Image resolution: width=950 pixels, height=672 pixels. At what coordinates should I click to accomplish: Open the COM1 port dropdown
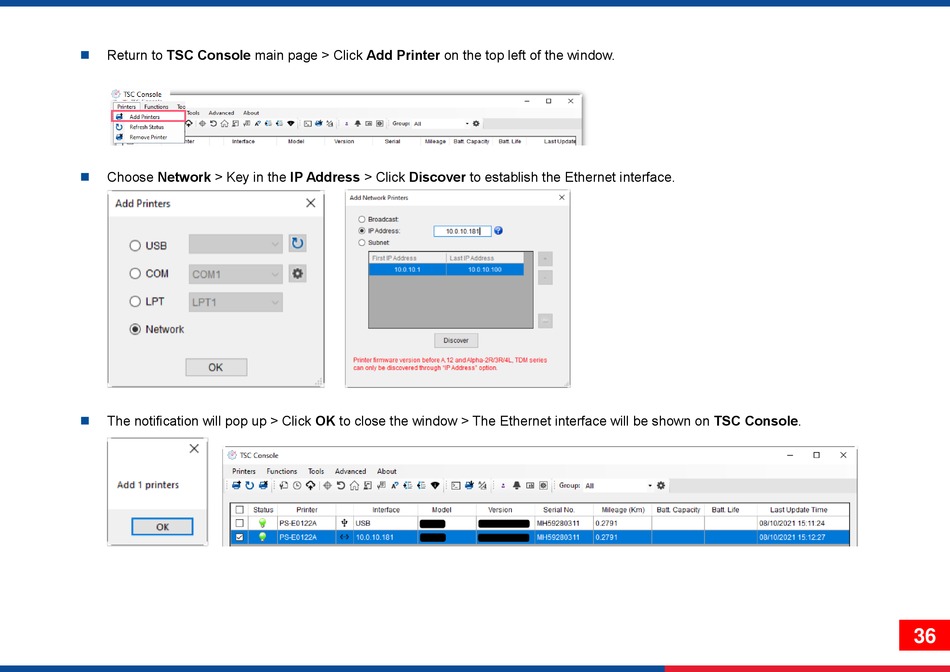pos(236,274)
